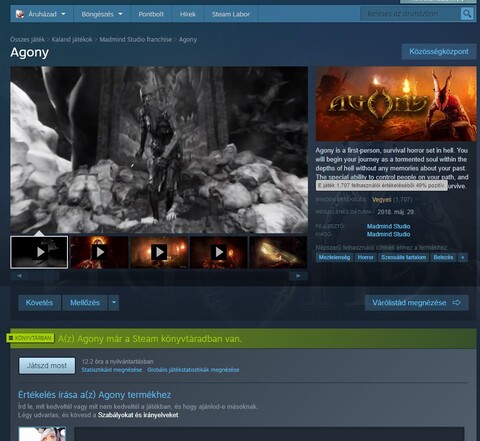This screenshot has height=441, width=480.
Task: Click the Agony page title
Action: (30, 53)
